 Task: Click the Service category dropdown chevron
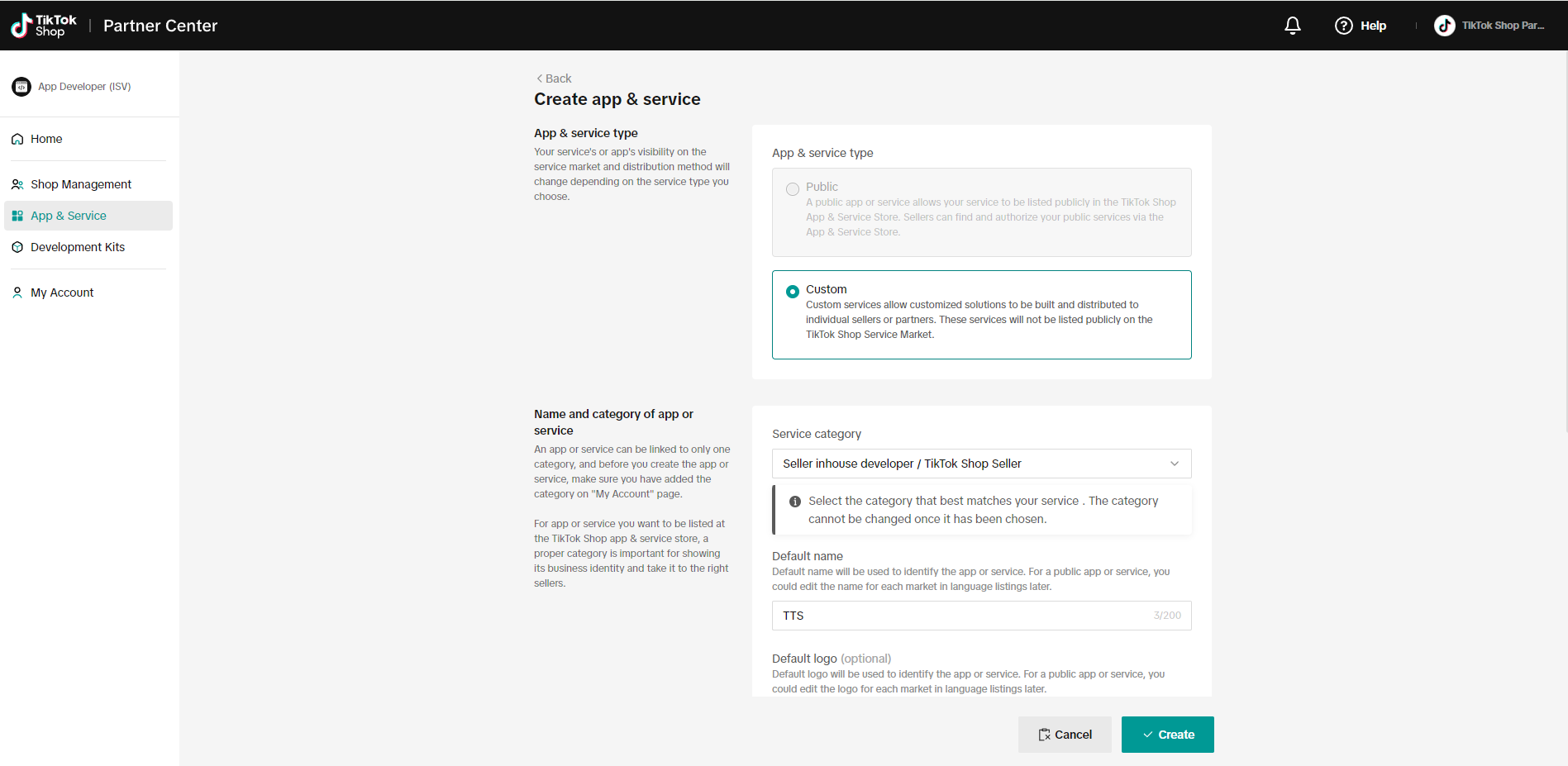1174,464
